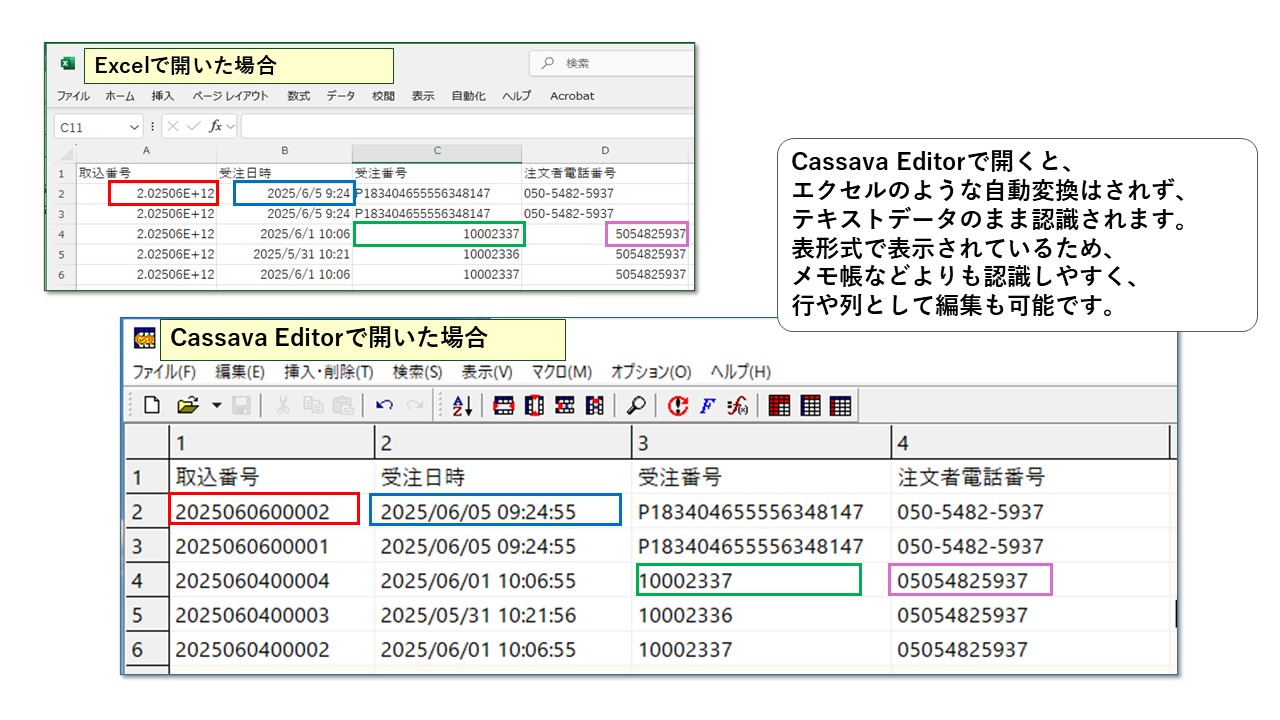Click the magnifying glass Find icon in Cassava
The height and width of the screenshot is (720, 1280).
pos(636,406)
